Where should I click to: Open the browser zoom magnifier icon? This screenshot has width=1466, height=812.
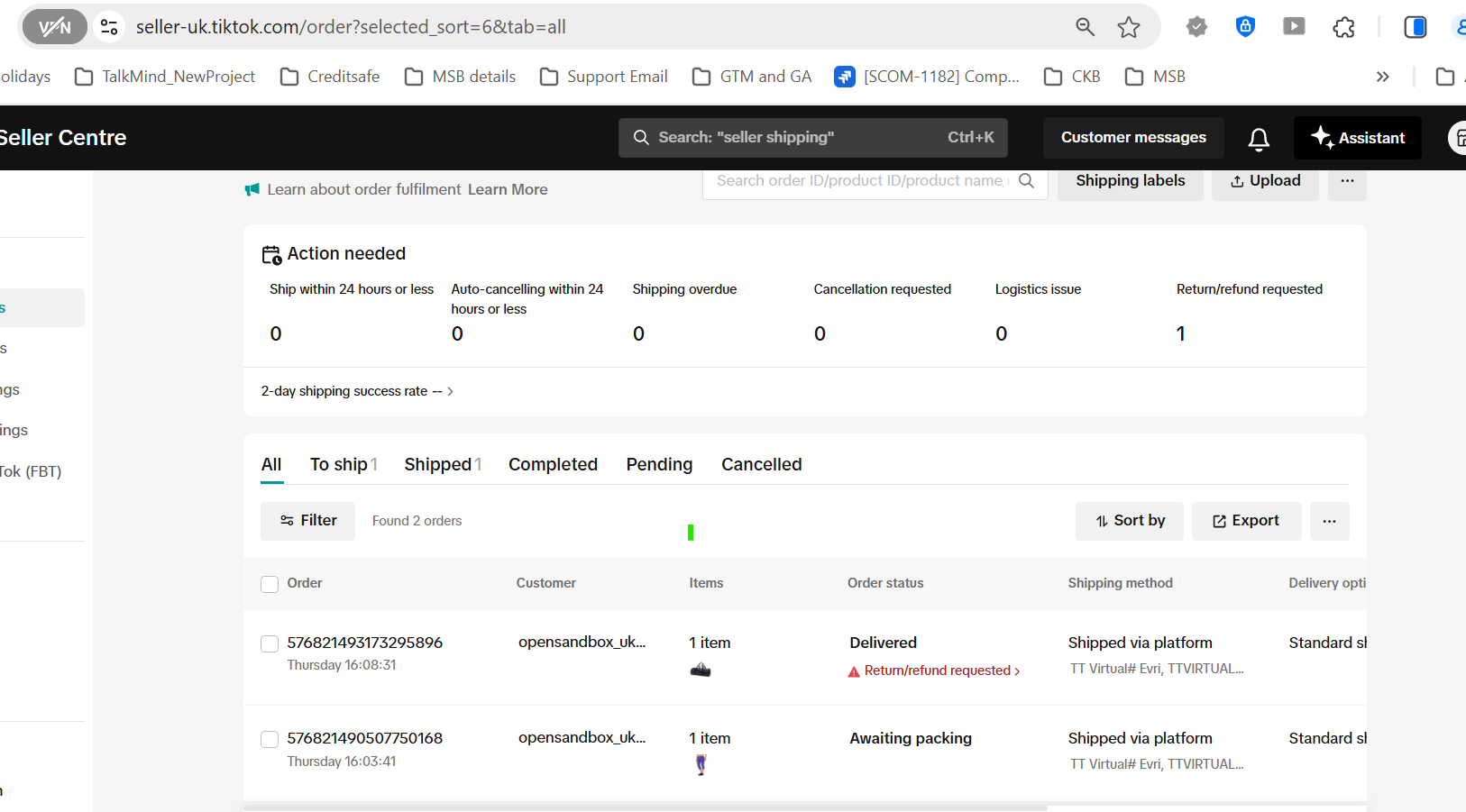pos(1085,28)
